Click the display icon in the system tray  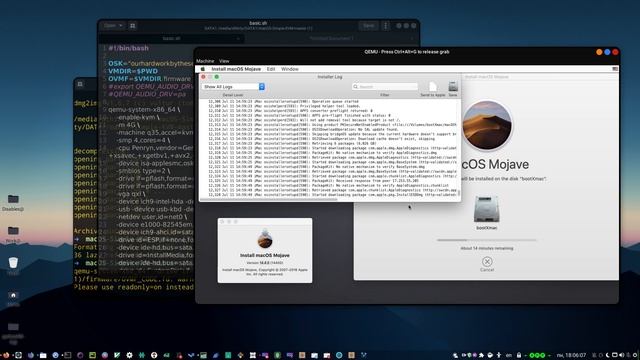coord(615,356)
